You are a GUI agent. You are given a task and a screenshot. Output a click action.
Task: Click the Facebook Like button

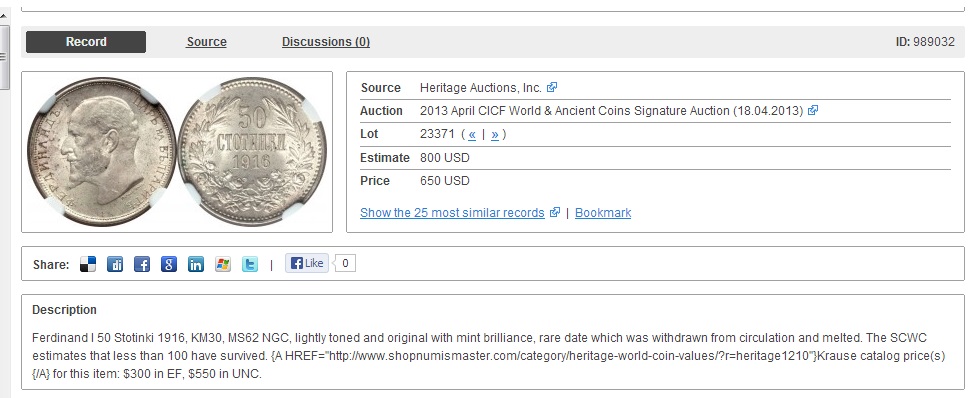point(307,263)
